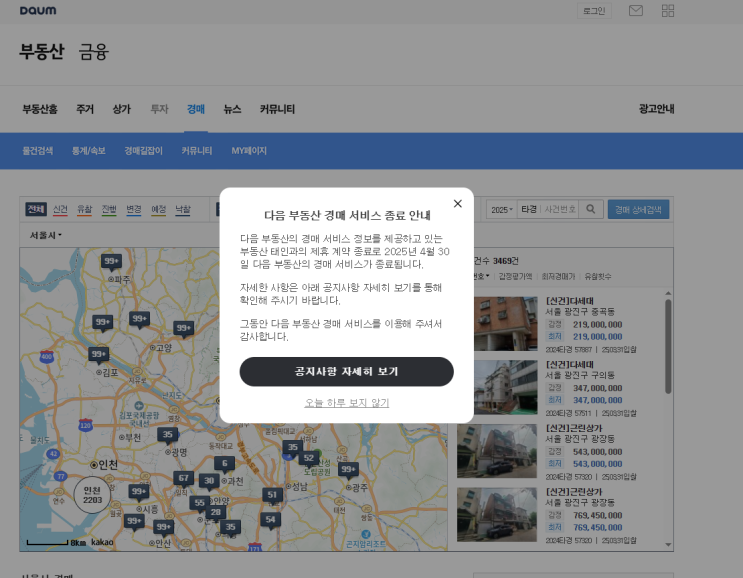Toggle the 유찰 filter
743x578 pixels.
pos(84,210)
